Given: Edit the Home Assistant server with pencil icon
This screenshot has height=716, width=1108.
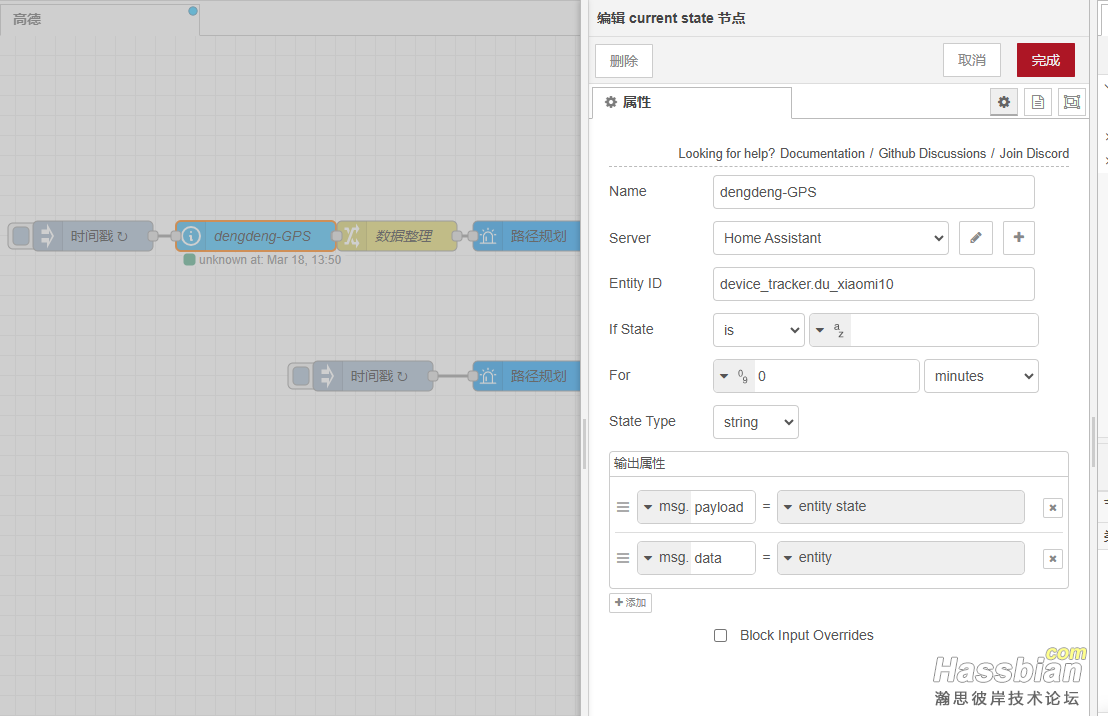Looking at the screenshot, I should pyautogui.click(x=975, y=237).
